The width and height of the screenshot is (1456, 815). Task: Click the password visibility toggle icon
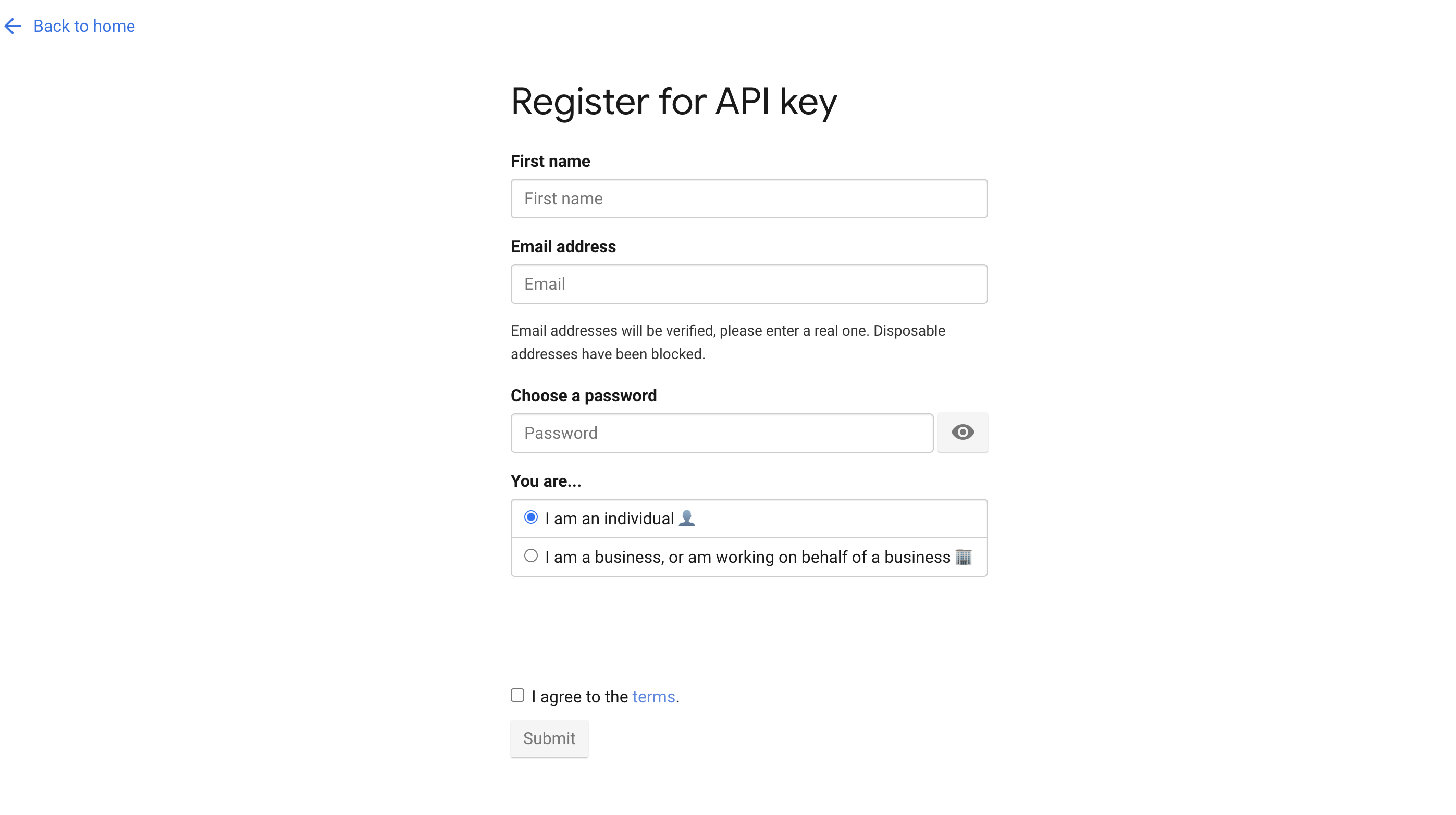coord(963,432)
